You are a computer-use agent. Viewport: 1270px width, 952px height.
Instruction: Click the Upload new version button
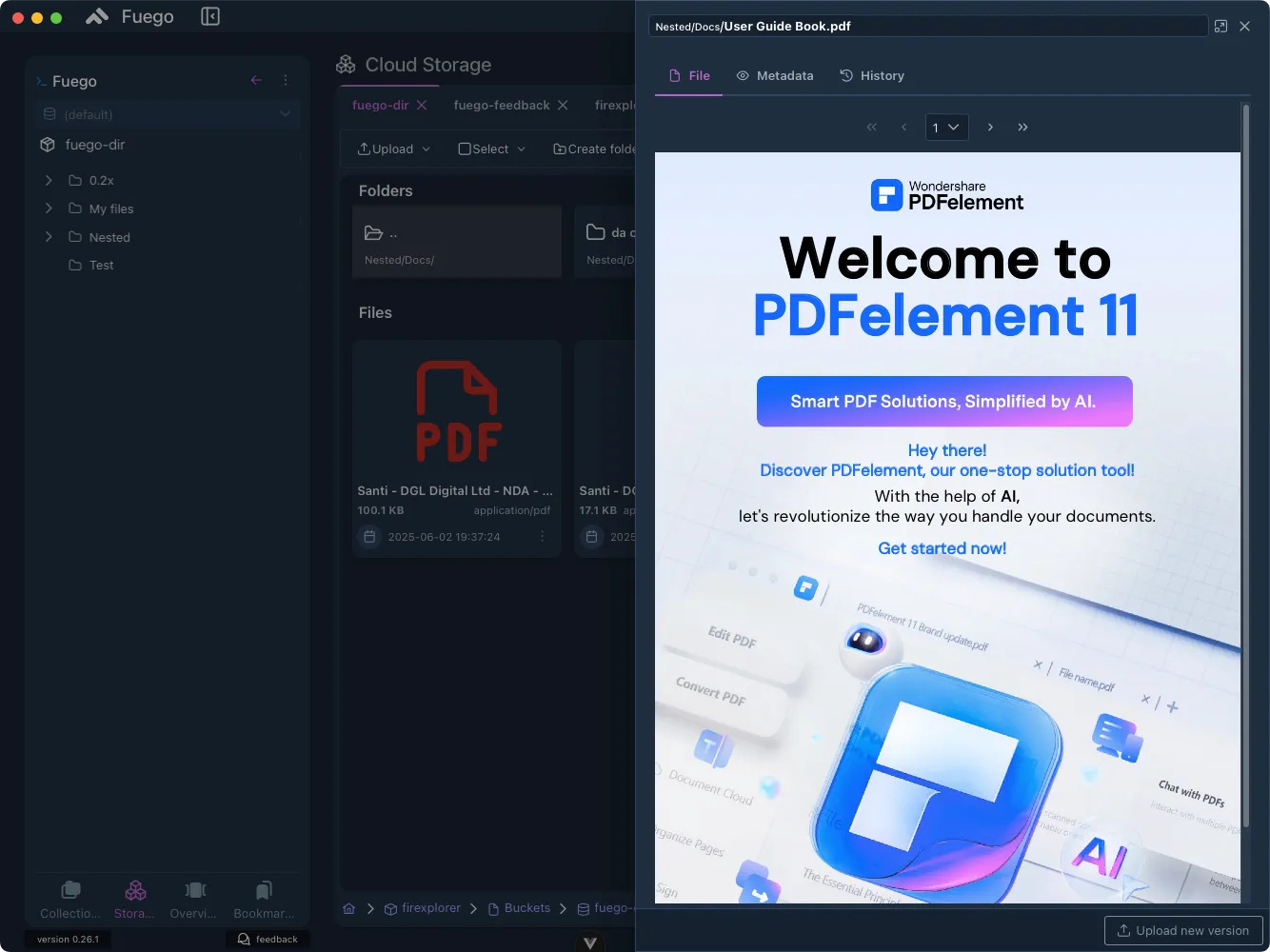tap(1182, 930)
